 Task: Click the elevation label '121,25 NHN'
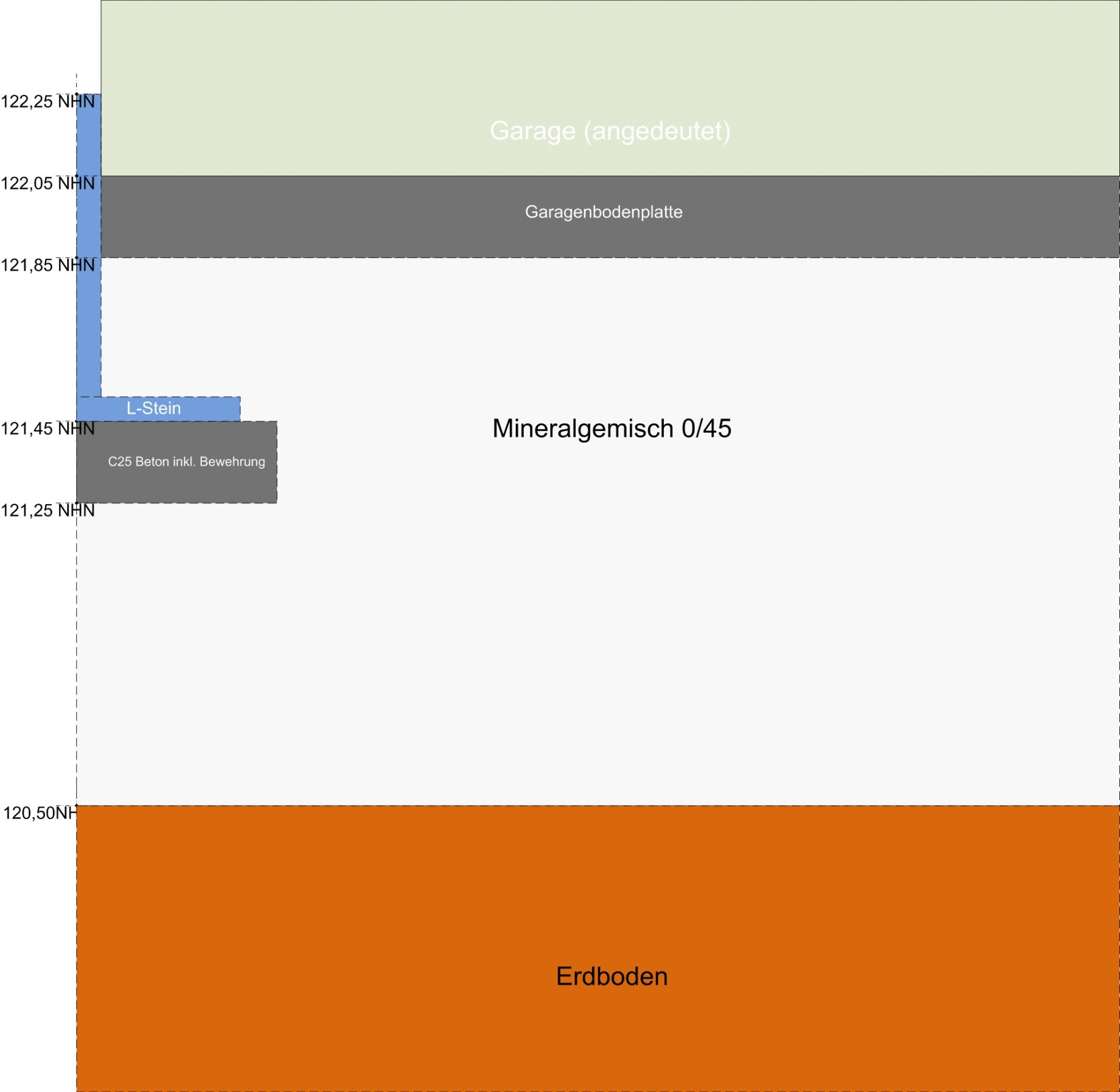click(x=48, y=510)
